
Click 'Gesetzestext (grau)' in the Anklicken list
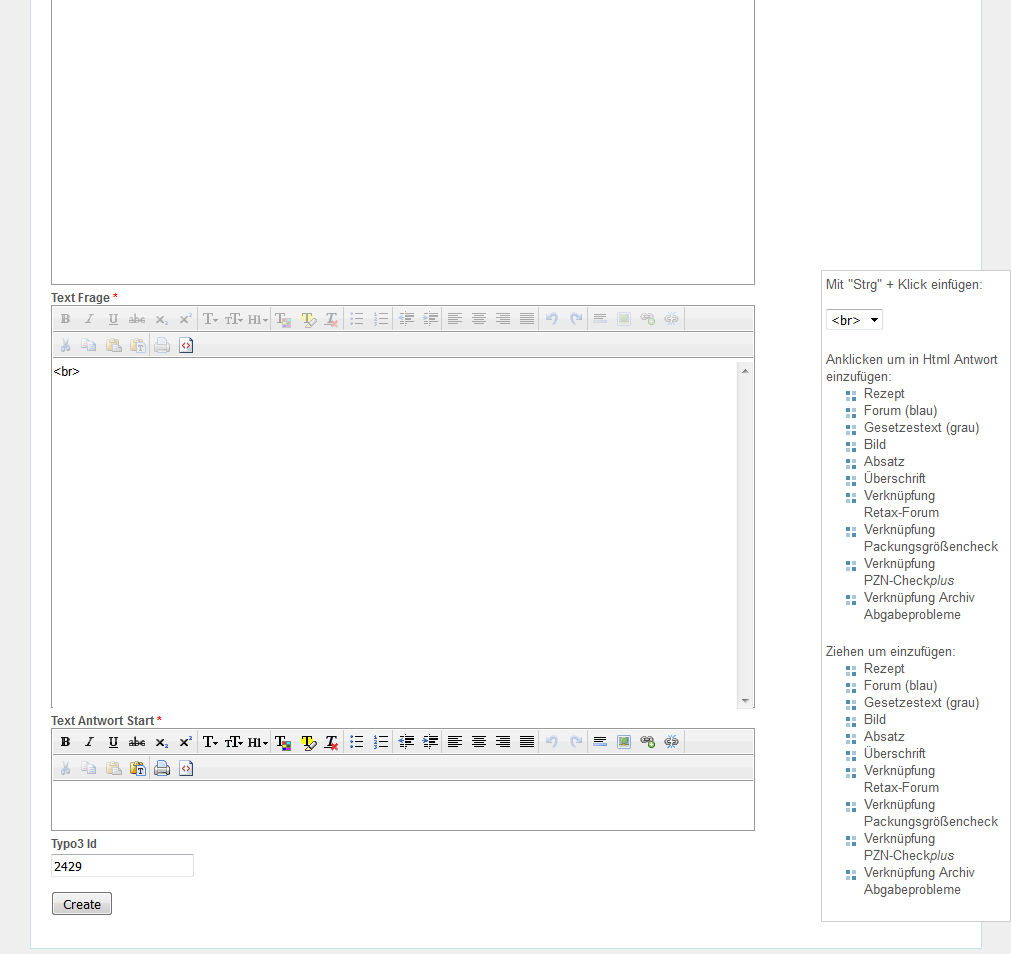pos(921,428)
